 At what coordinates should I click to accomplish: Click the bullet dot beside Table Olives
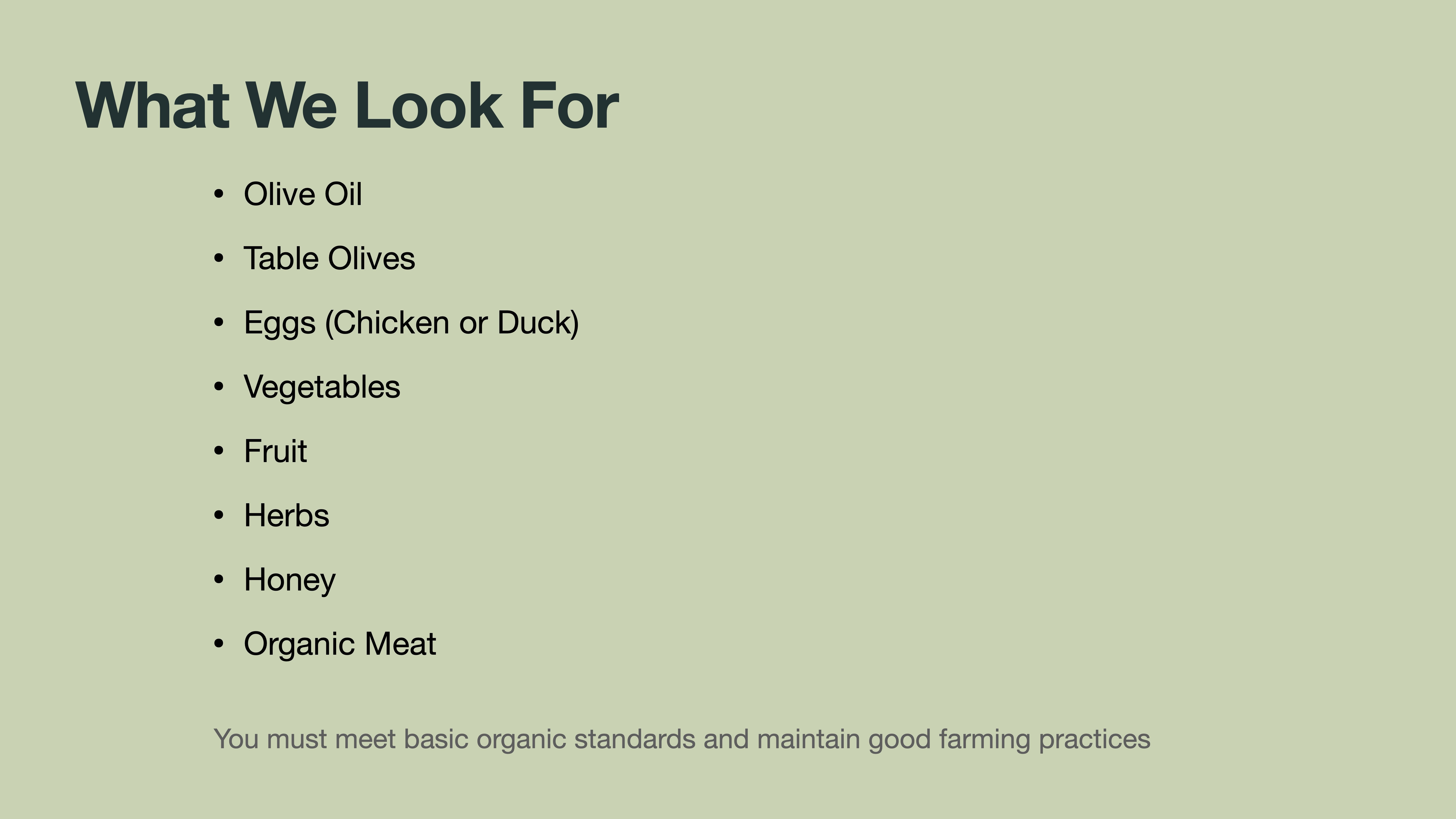(x=219, y=259)
